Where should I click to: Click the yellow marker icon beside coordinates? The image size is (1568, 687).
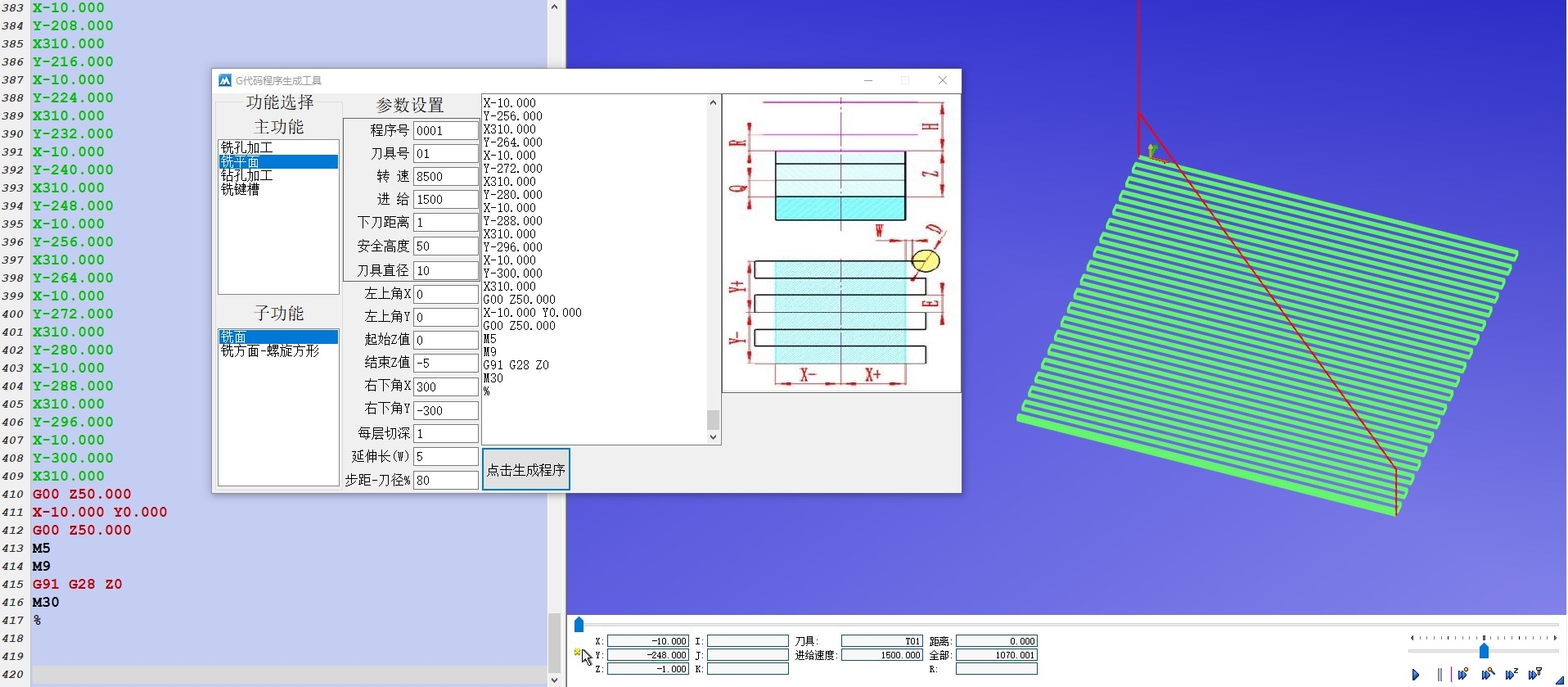tap(577, 653)
